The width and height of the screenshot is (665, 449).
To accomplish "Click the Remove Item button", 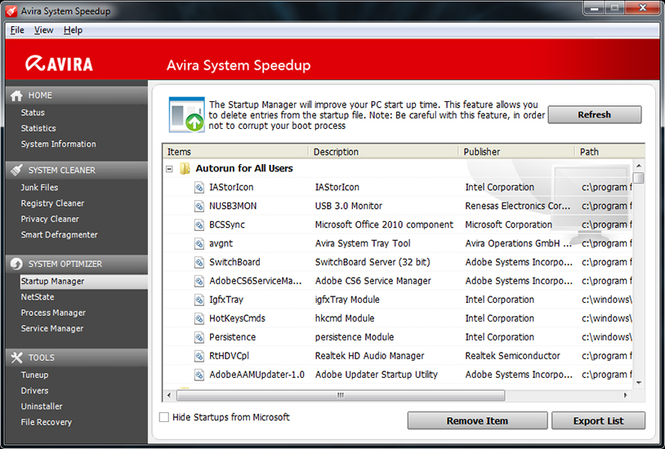I will 477,421.
